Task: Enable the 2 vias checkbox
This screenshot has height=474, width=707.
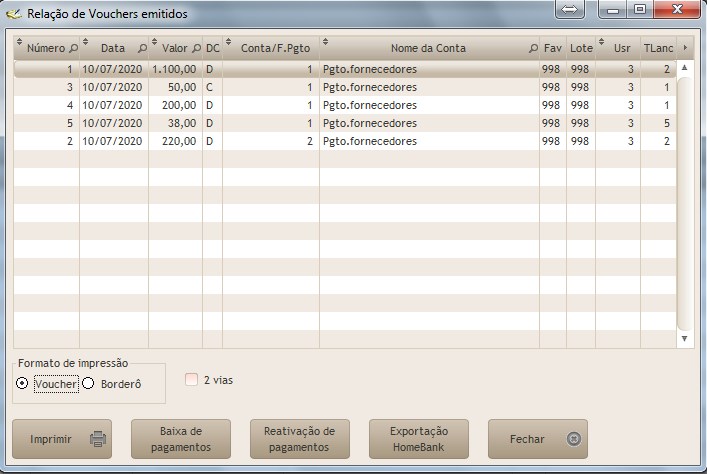Action: 192,380
